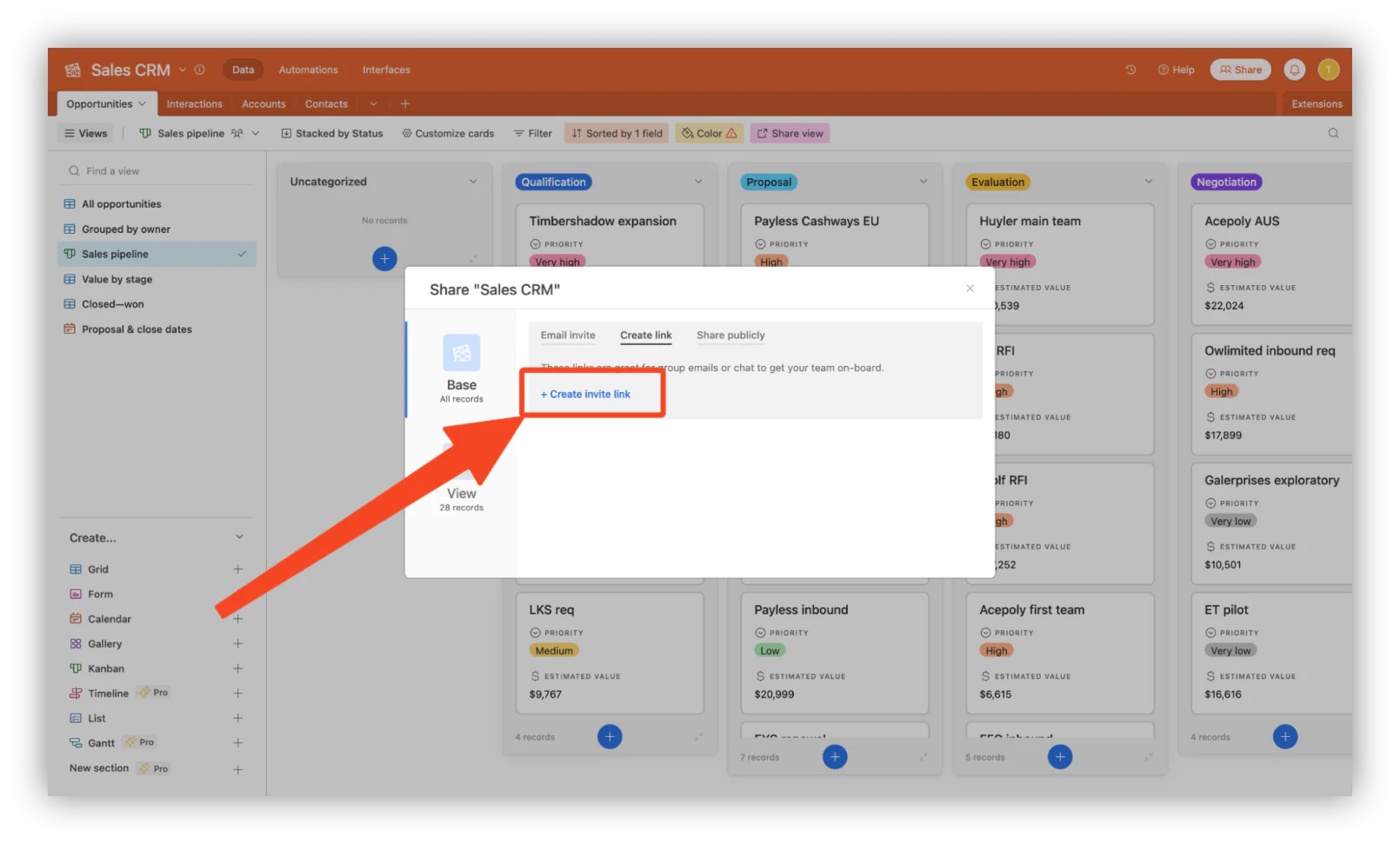Create a new Grid view

click(237, 569)
